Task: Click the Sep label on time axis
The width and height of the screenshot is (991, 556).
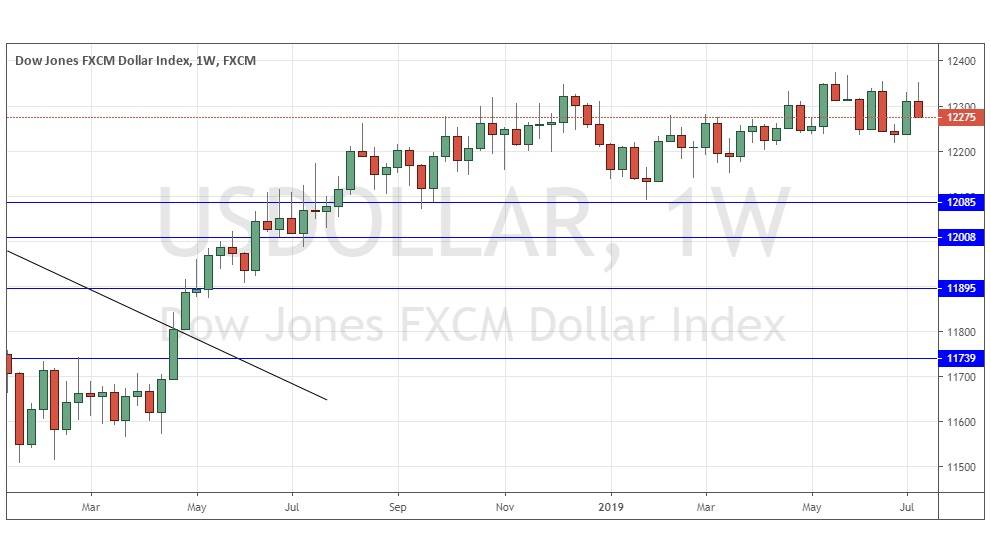Action: [x=398, y=506]
